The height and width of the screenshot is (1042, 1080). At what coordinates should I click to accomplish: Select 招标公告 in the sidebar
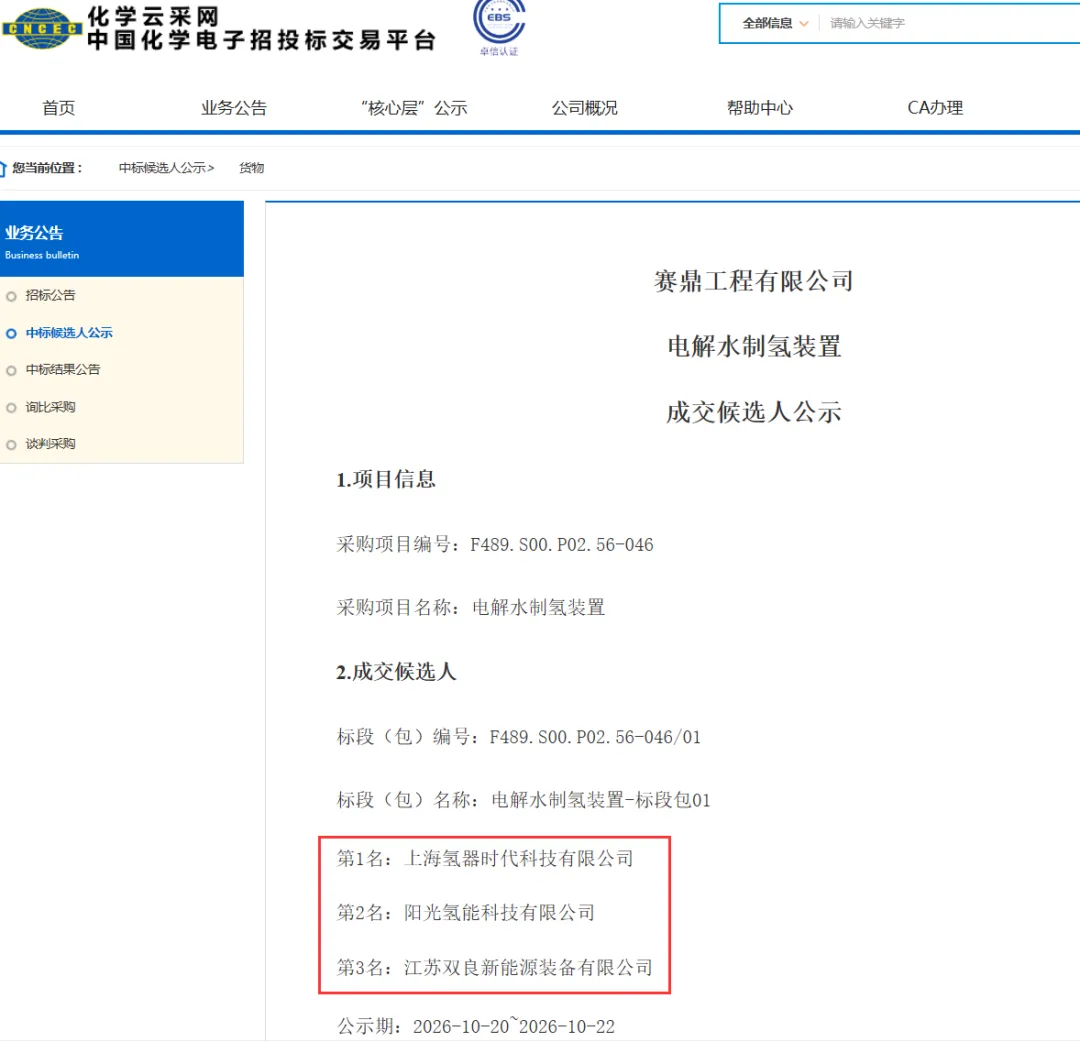[x=50, y=295]
